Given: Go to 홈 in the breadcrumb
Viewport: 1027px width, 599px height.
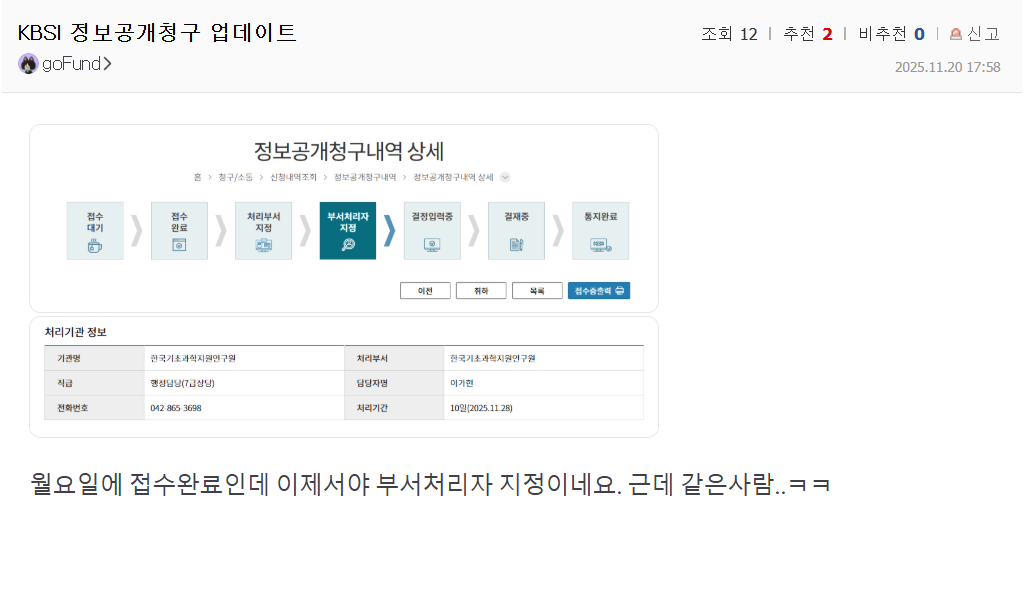Looking at the screenshot, I should point(197,177).
